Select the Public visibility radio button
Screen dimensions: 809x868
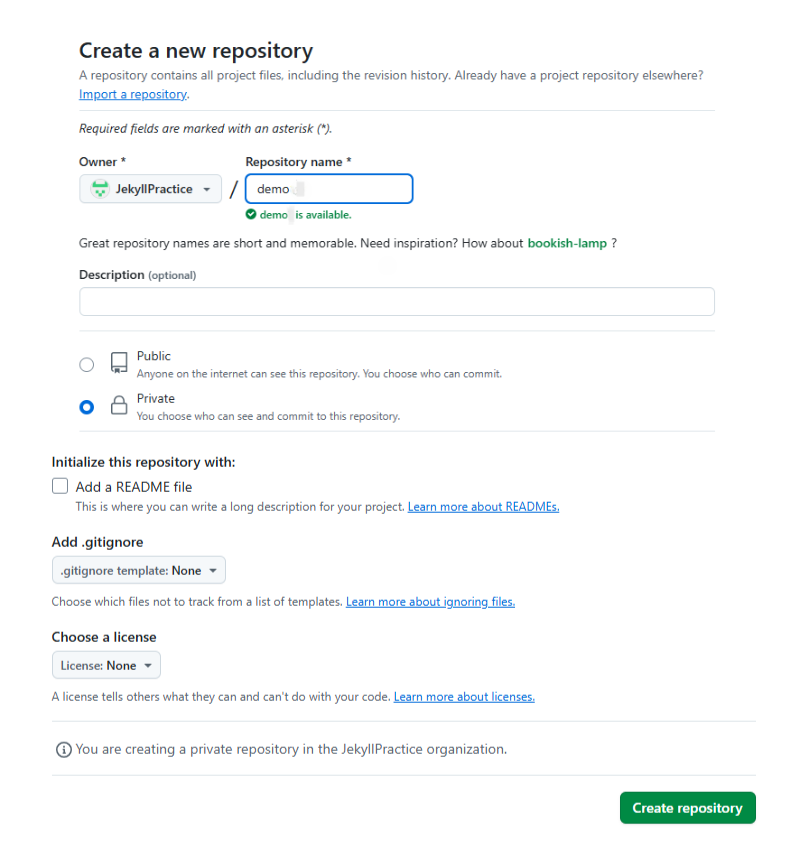tap(86, 364)
